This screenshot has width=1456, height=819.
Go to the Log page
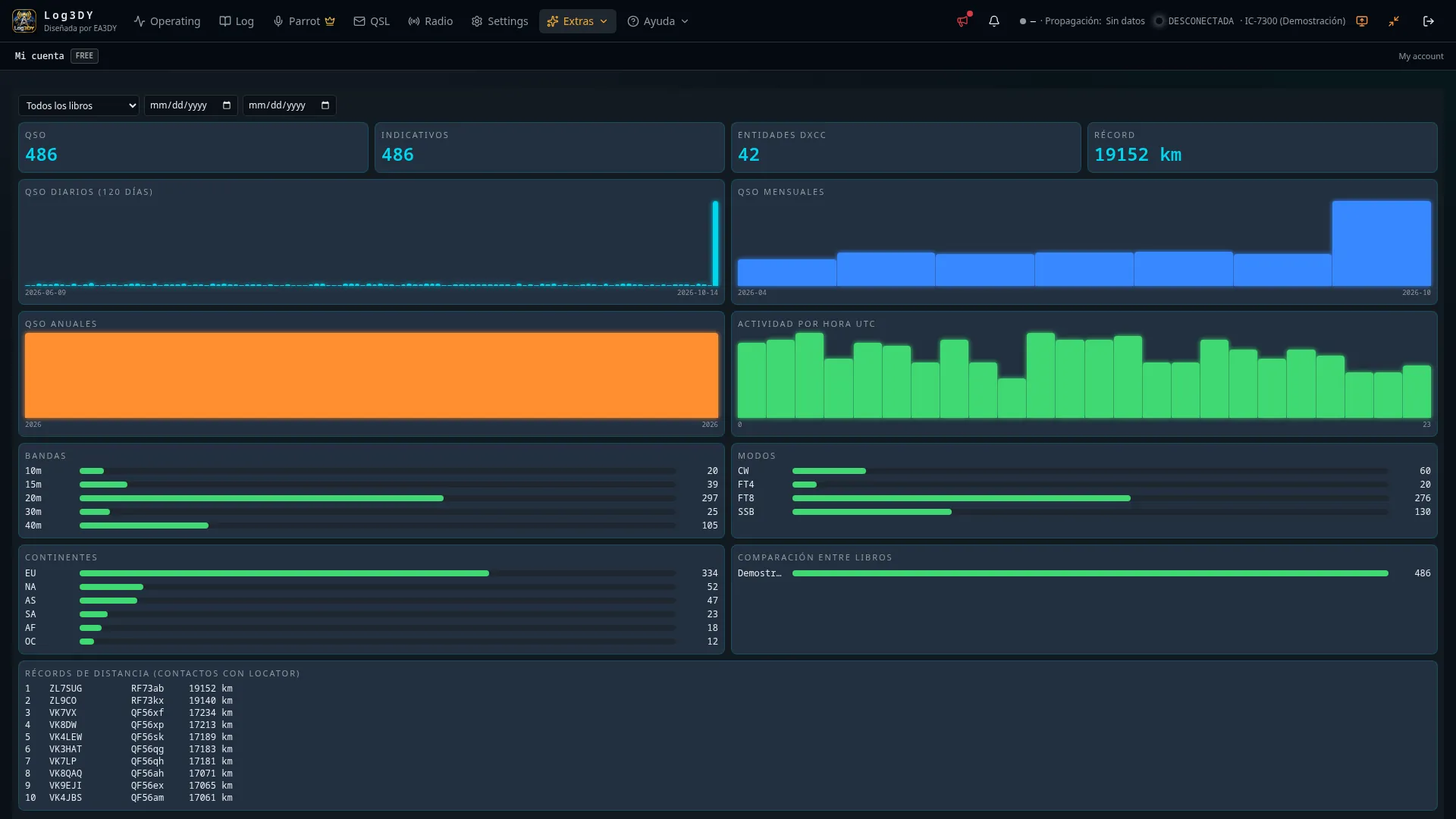pyautogui.click(x=237, y=21)
